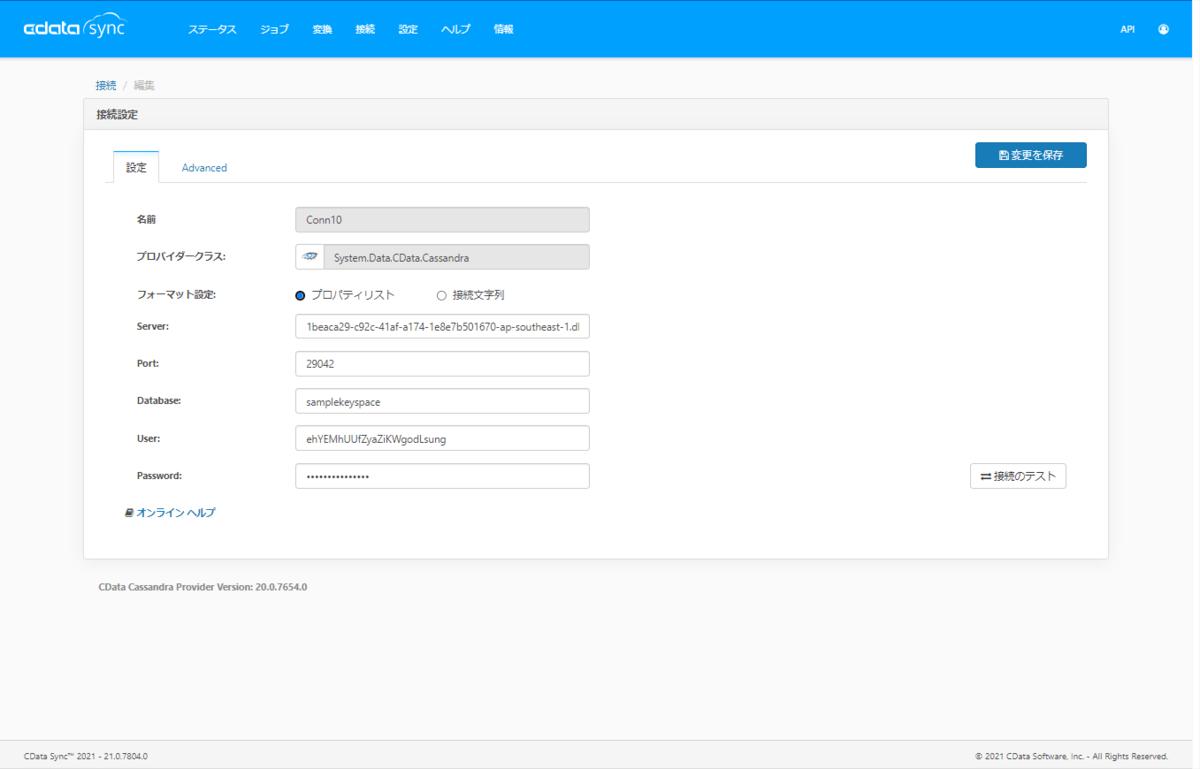This screenshot has width=1200, height=769.
Task: Click the 接続 breadcrumb link
Action: 106,85
